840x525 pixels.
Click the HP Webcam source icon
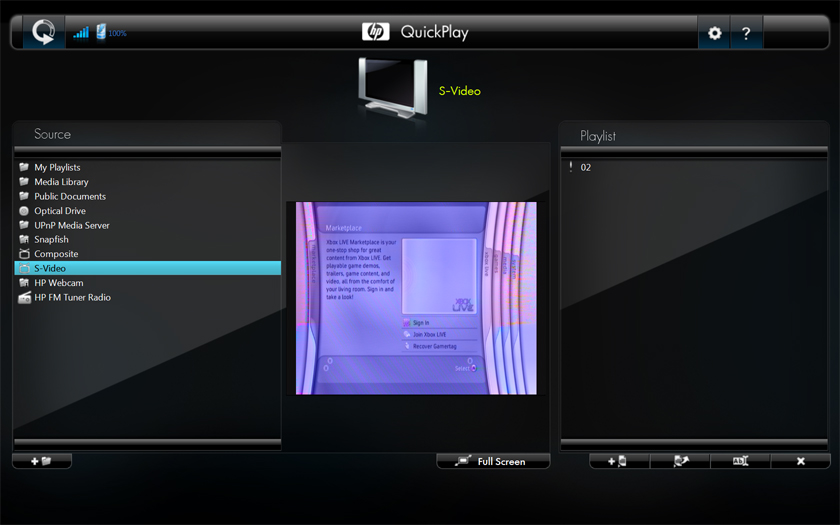[24, 283]
